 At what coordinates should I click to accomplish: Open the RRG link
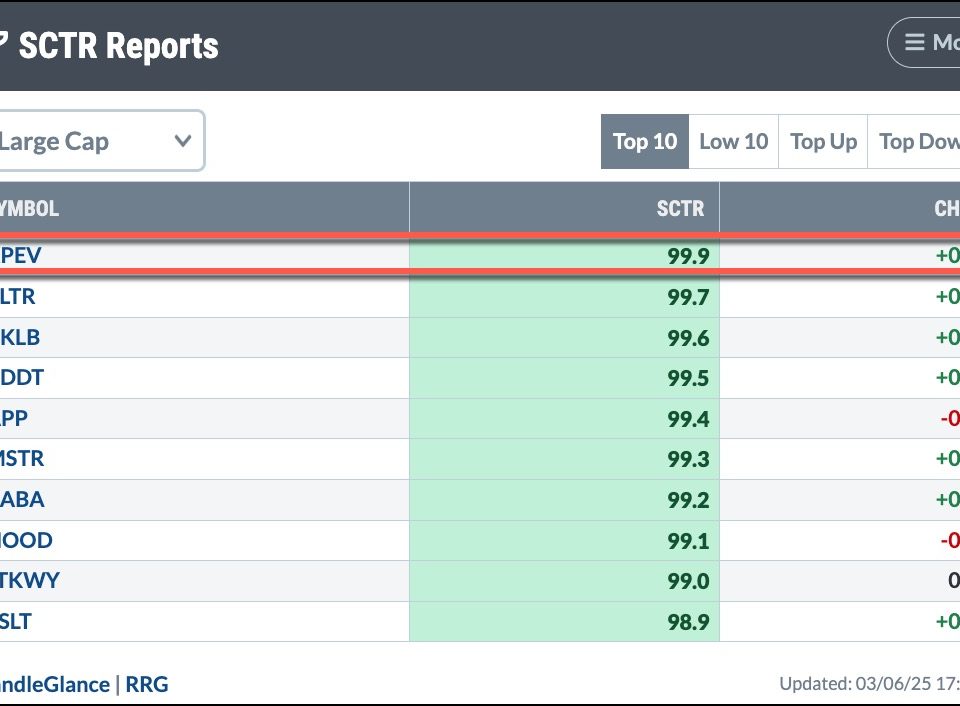pyautogui.click(x=146, y=684)
